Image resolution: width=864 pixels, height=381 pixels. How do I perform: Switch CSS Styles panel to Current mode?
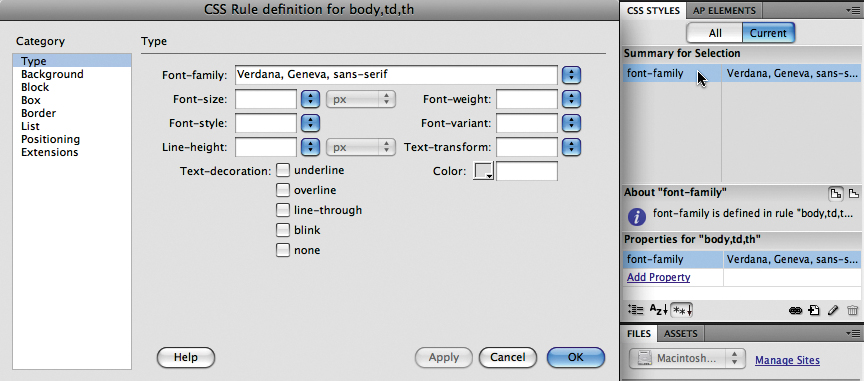click(x=768, y=33)
